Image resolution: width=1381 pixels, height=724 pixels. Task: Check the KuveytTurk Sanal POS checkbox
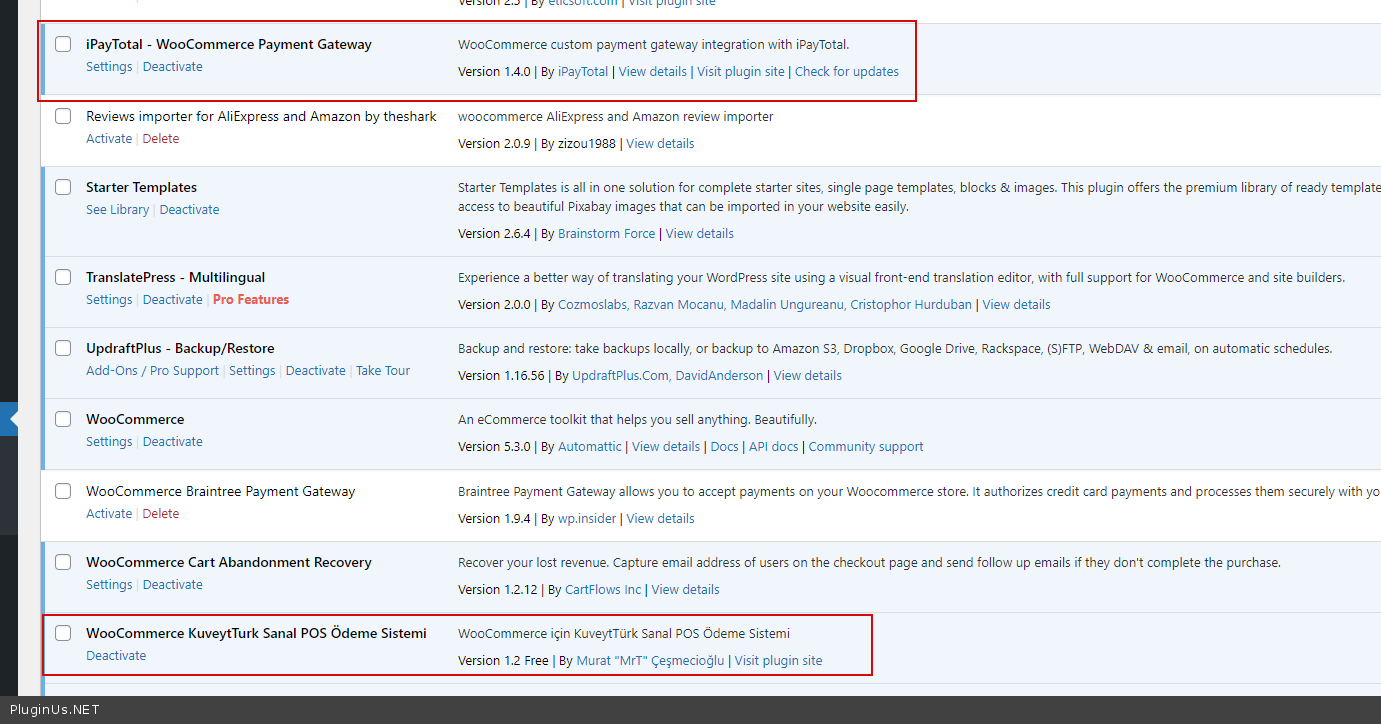(63, 633)
